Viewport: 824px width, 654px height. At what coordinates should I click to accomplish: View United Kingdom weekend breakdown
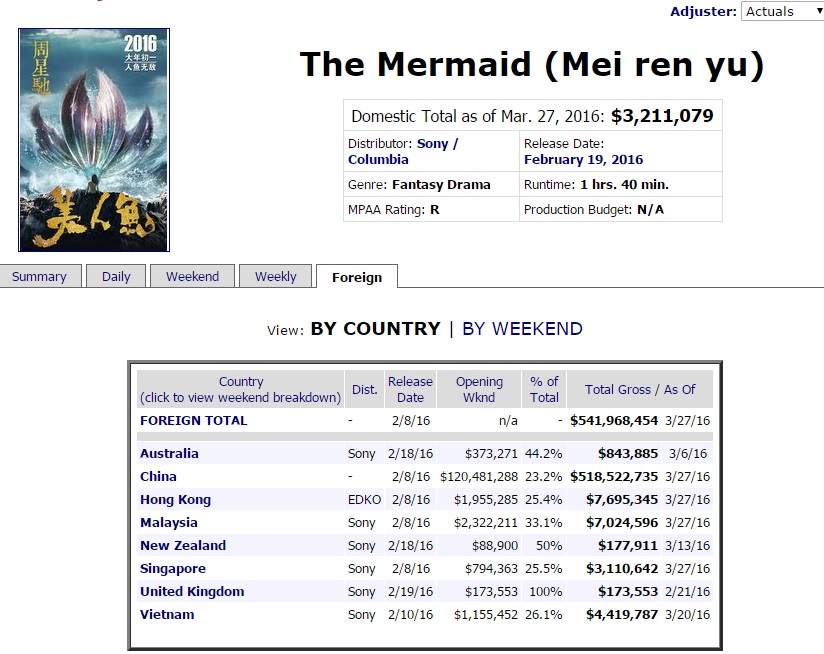click(x=192, y=591)
